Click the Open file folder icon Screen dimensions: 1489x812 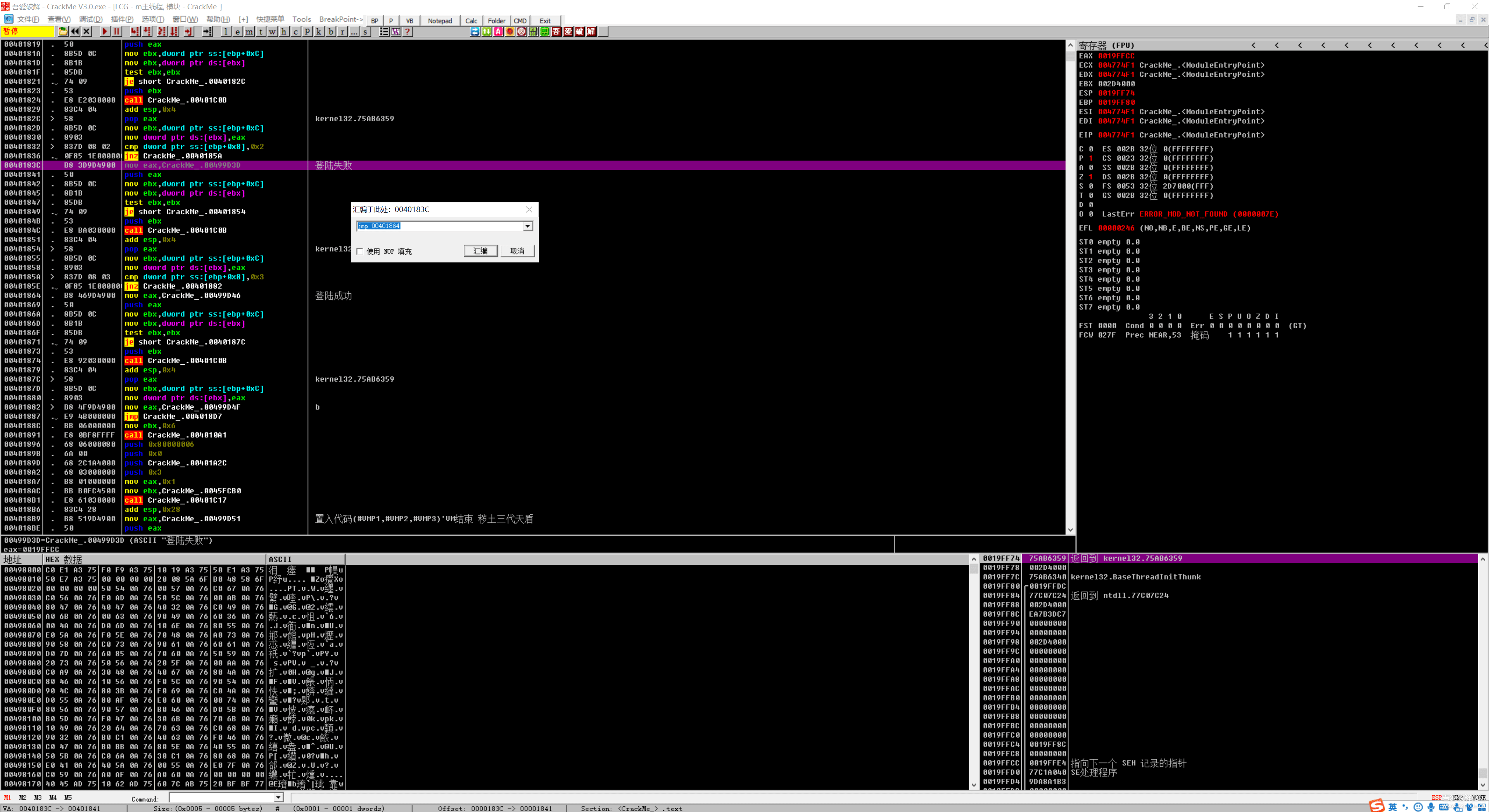coord(63,32)
